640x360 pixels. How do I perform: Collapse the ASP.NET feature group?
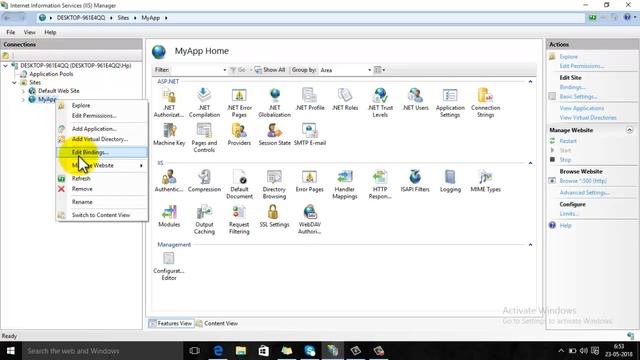(530, 82)
